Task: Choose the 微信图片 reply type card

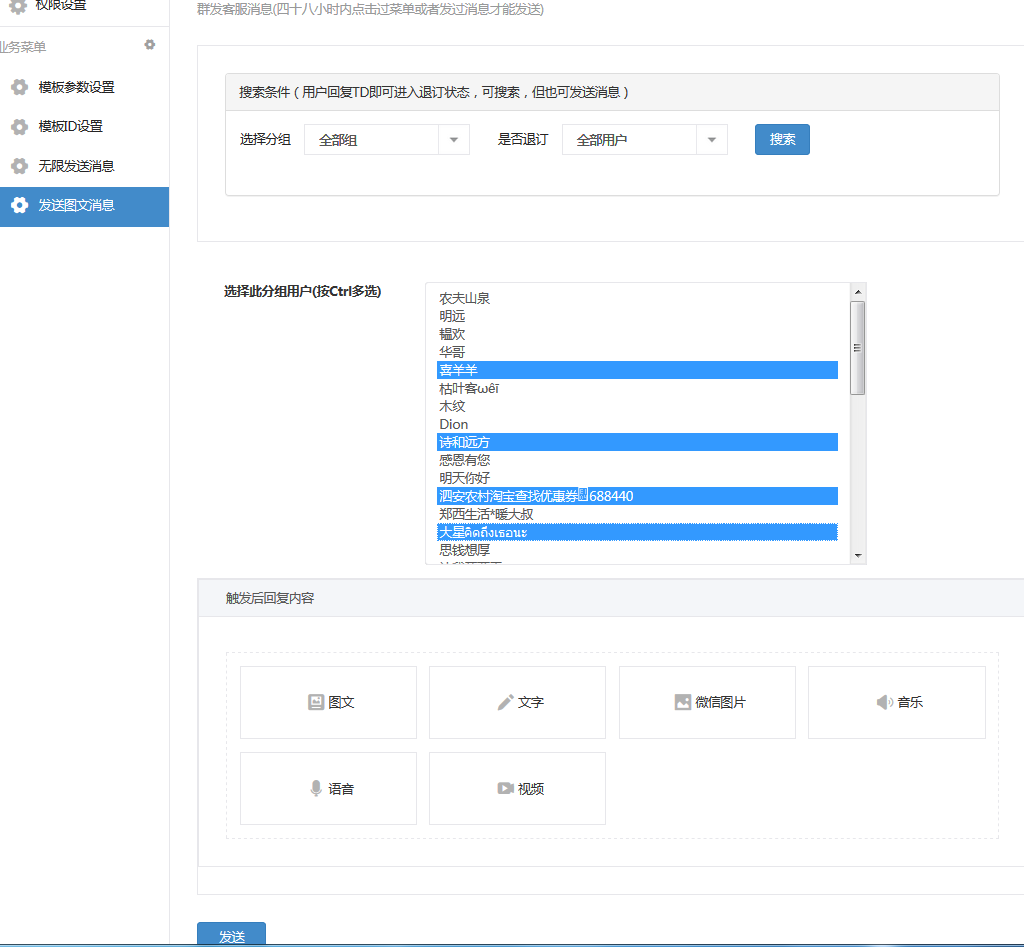Action: (707, 702)
